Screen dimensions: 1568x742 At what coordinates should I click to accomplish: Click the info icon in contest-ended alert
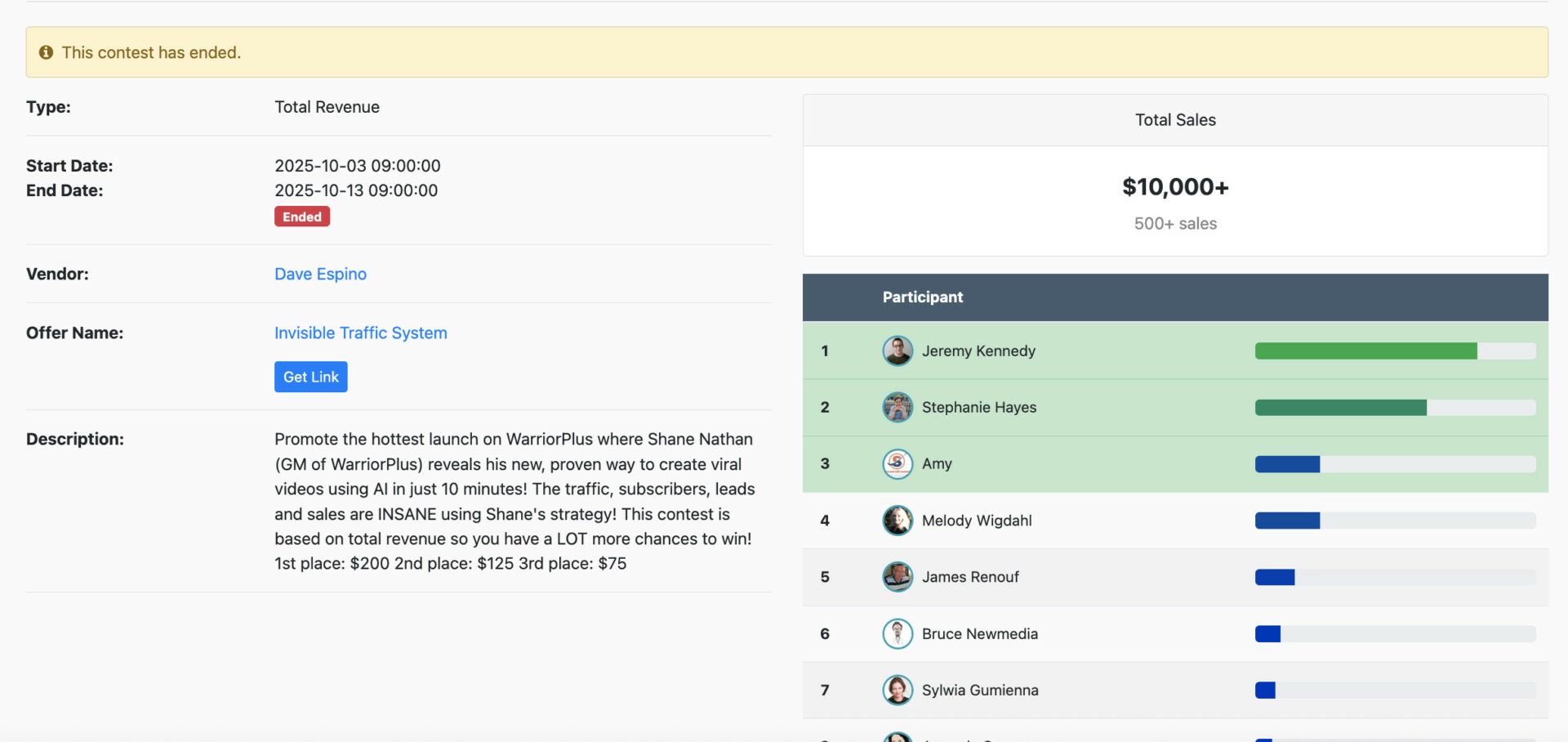pyautogui.click(x=46, y=52)
